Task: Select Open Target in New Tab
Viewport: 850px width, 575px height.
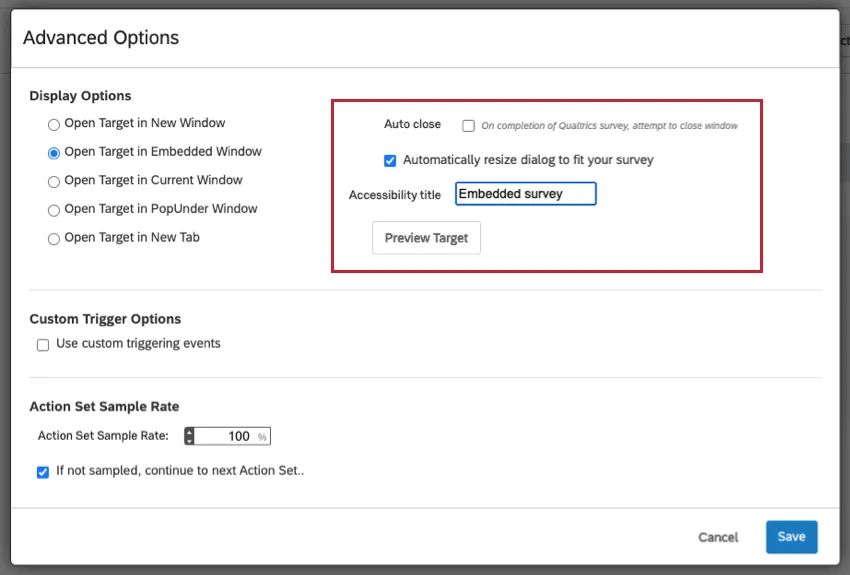Action: 54,238
